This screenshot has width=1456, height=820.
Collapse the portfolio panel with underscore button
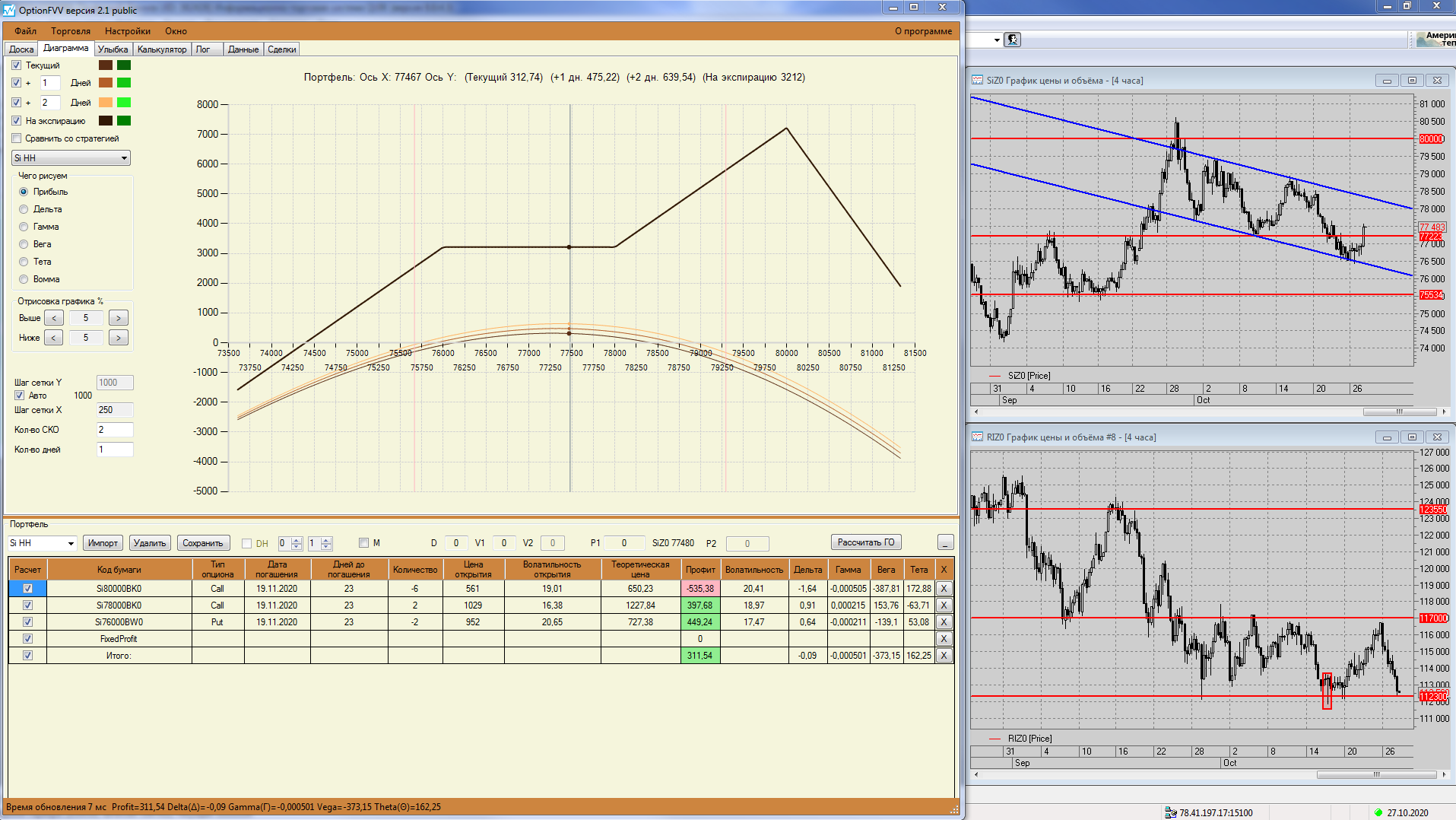point(945,542)
